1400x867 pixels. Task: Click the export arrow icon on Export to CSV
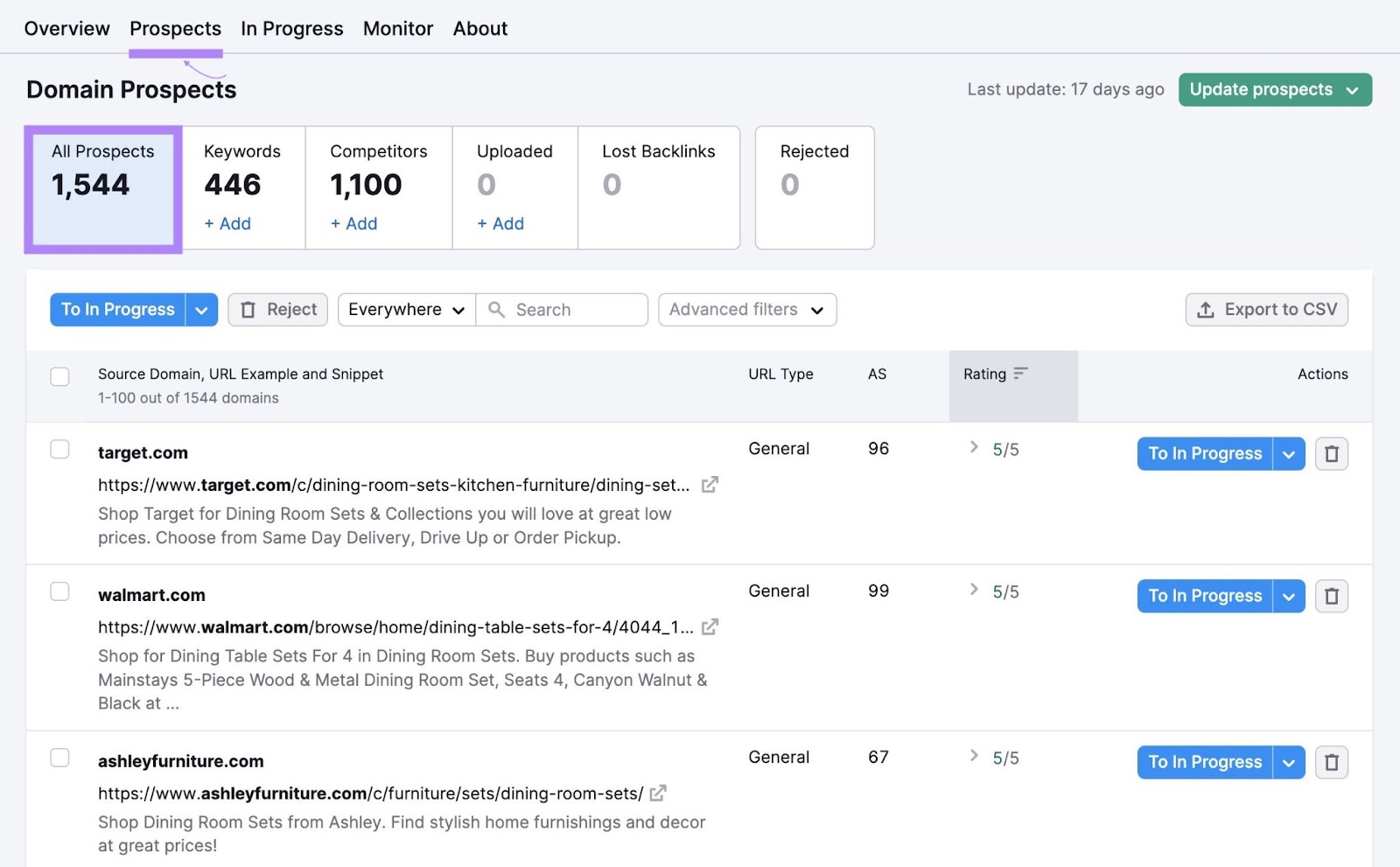(x=1207, y=309)
